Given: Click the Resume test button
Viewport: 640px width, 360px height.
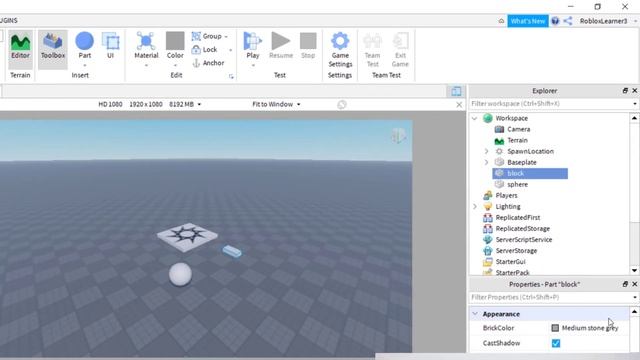Looking at the screenshot, I should [x=281, y=45].
